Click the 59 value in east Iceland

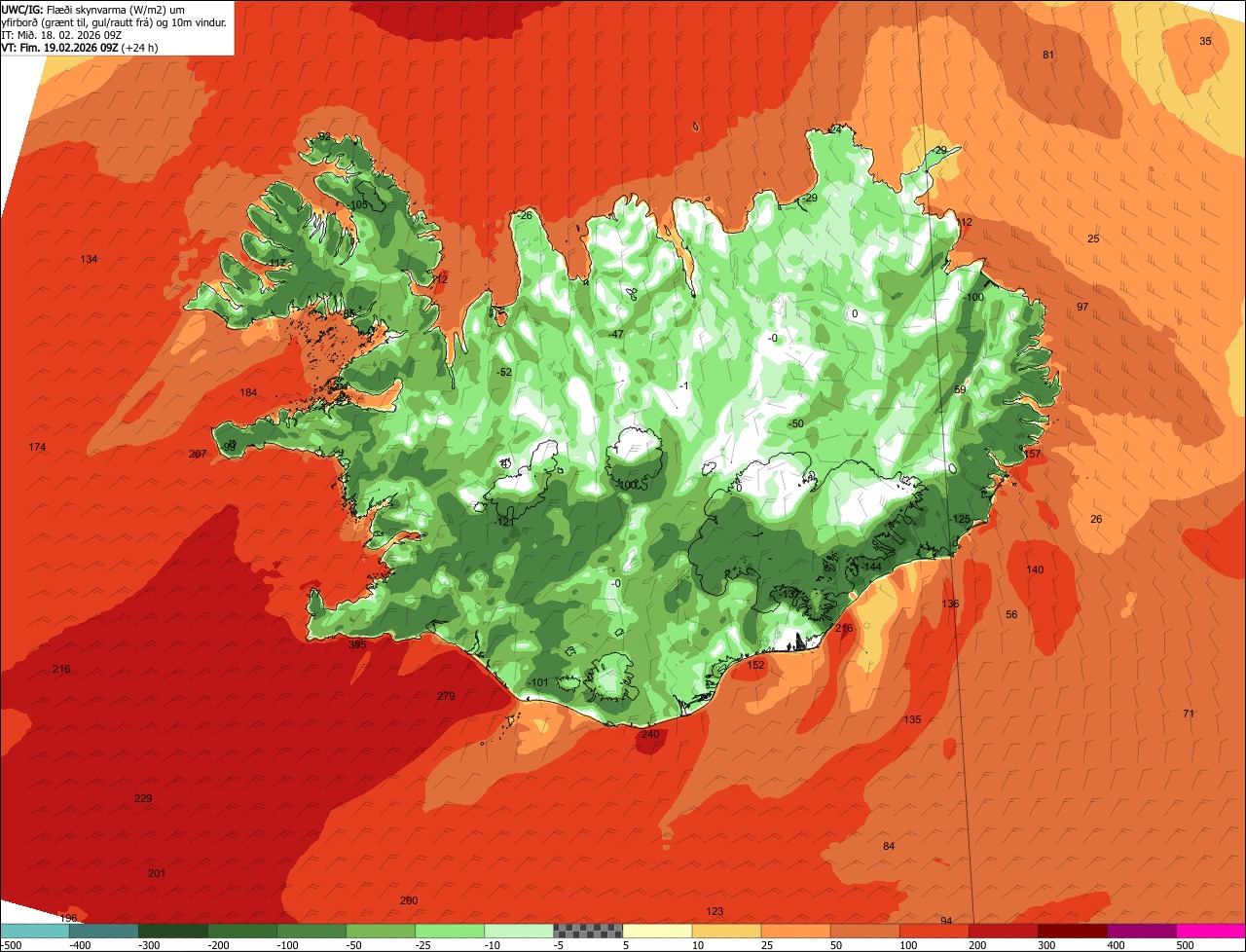click(960, 389)
